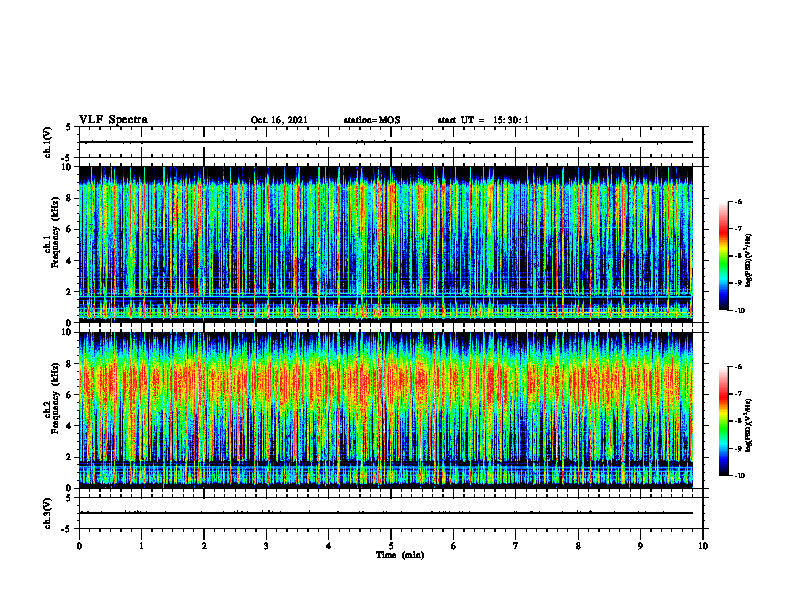Click time axis tick label "8"
This screenshot has height=612, width=792.
click(578, 546)
